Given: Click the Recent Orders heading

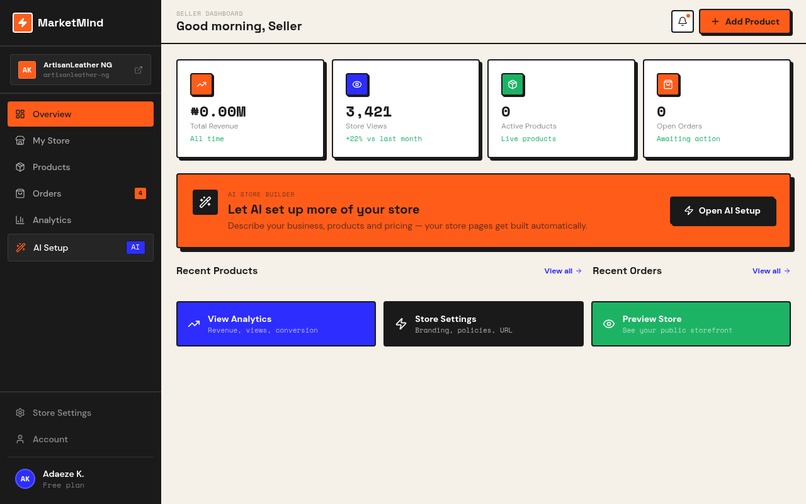Looking at the screenshot, I should click(x=627, y=271).
